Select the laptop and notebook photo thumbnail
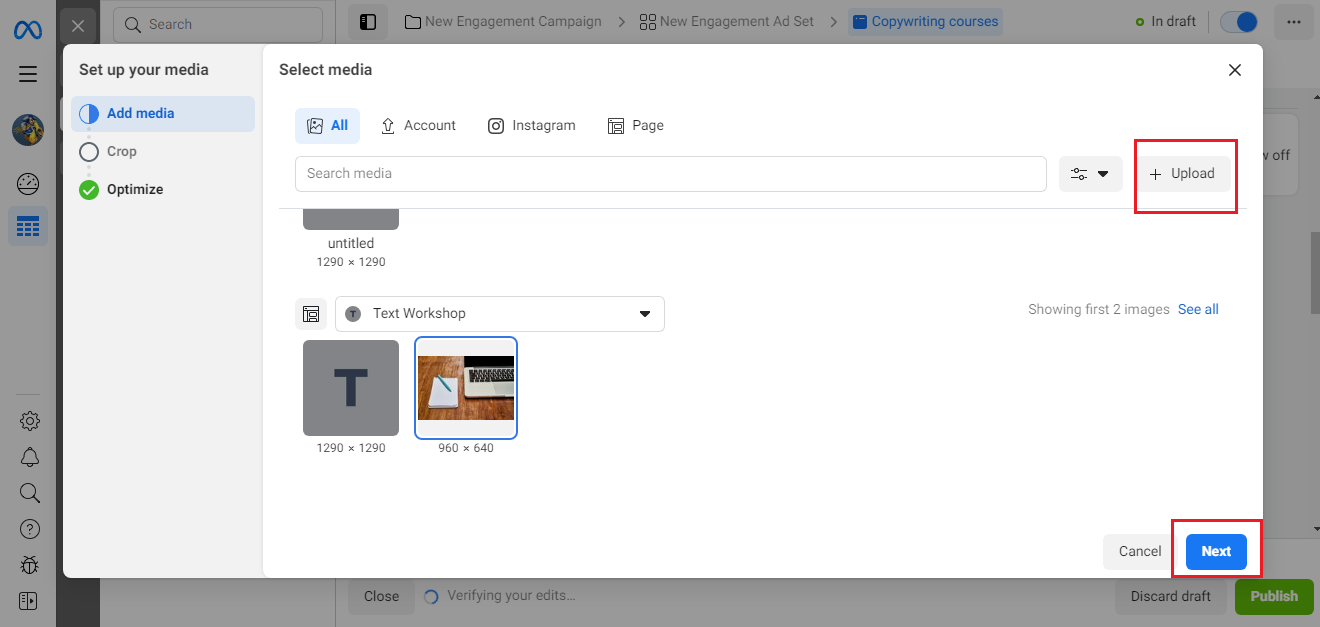Screen dimensions: 1320x627 466,388
